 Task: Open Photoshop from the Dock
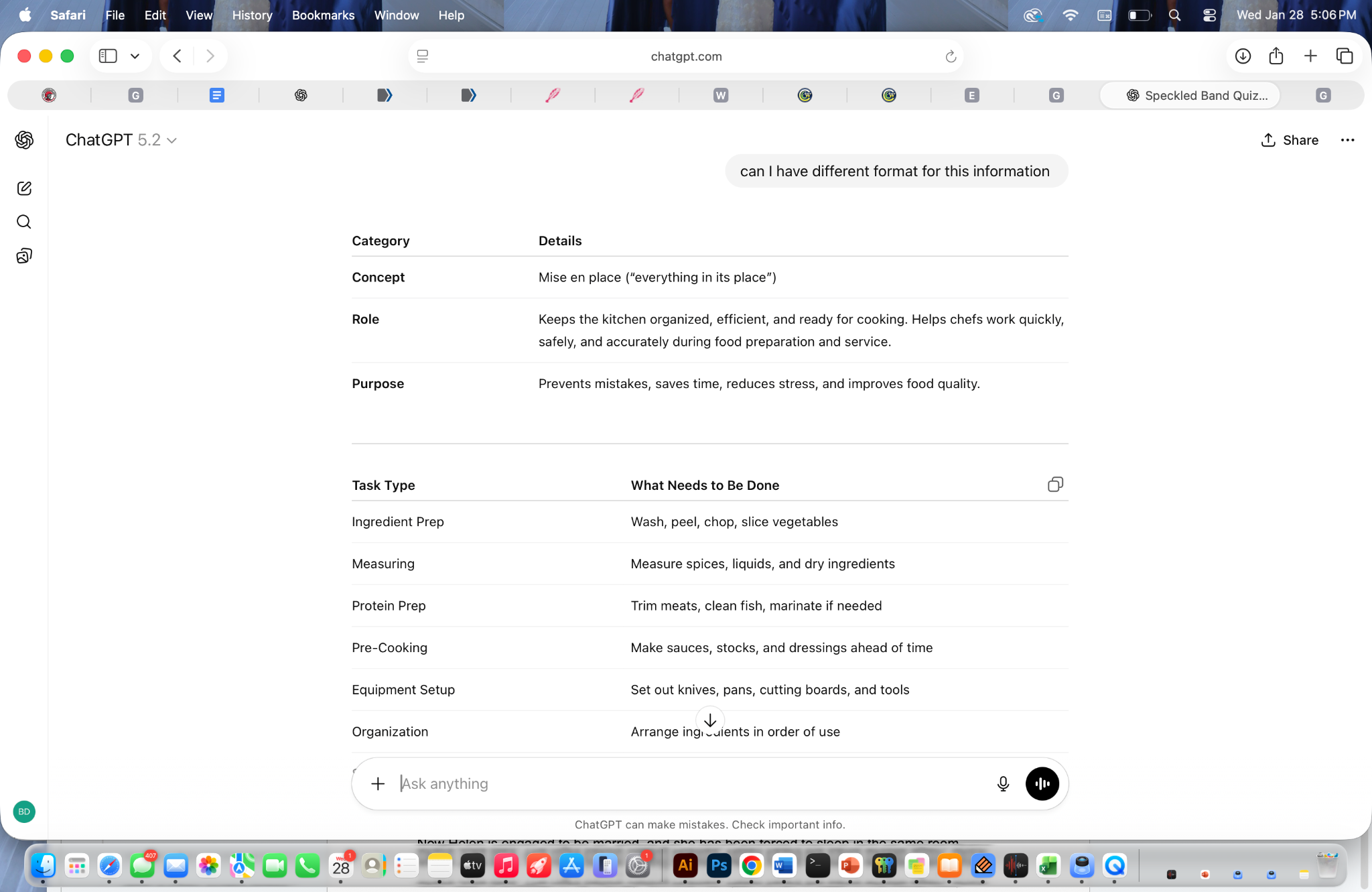pyautogui.click(x=718, y=866)
